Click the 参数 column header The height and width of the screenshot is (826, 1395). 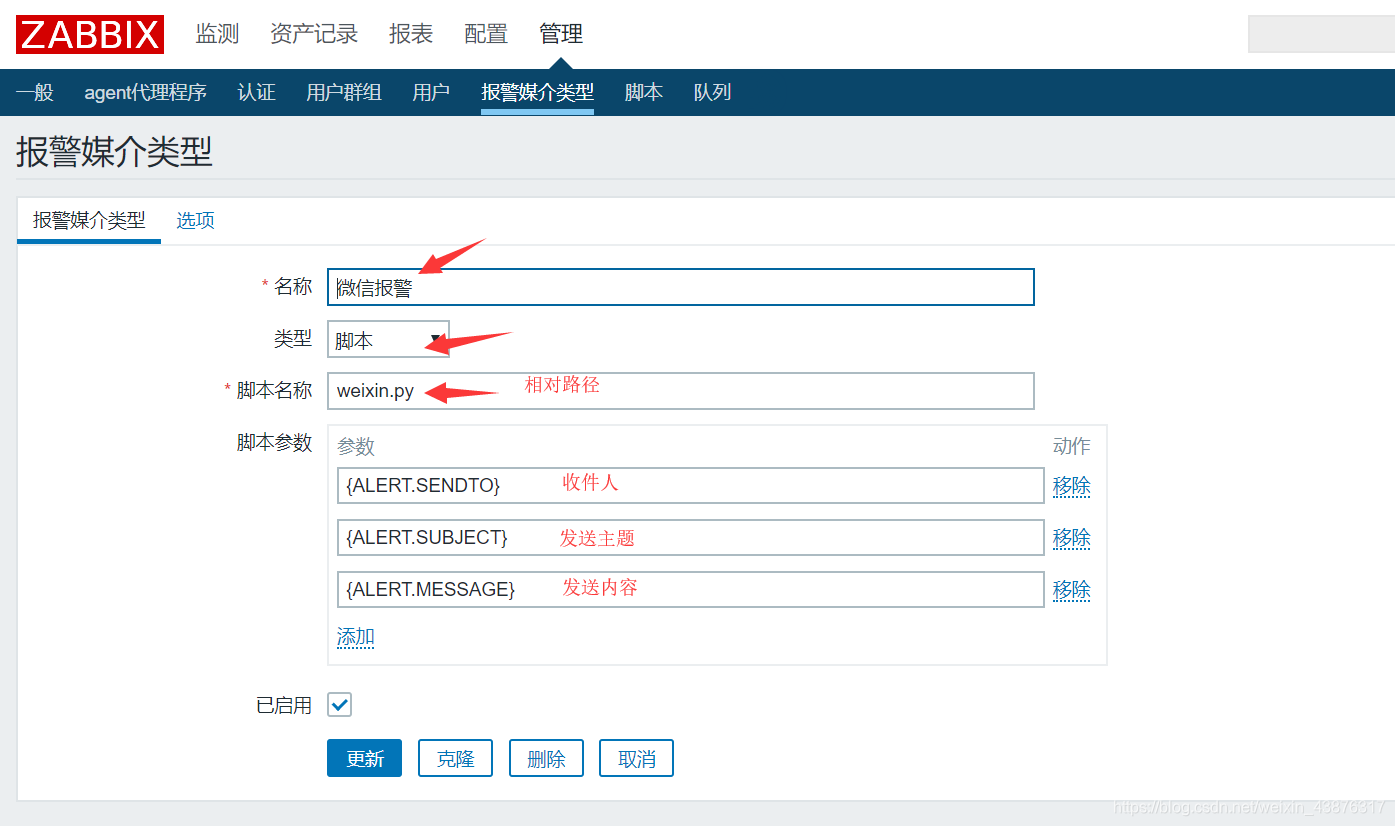[356, 447]
